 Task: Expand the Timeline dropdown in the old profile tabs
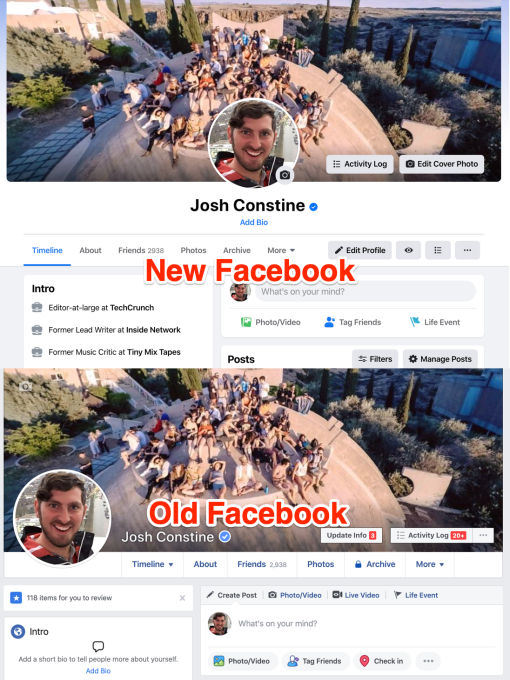(x=153, y=564)
